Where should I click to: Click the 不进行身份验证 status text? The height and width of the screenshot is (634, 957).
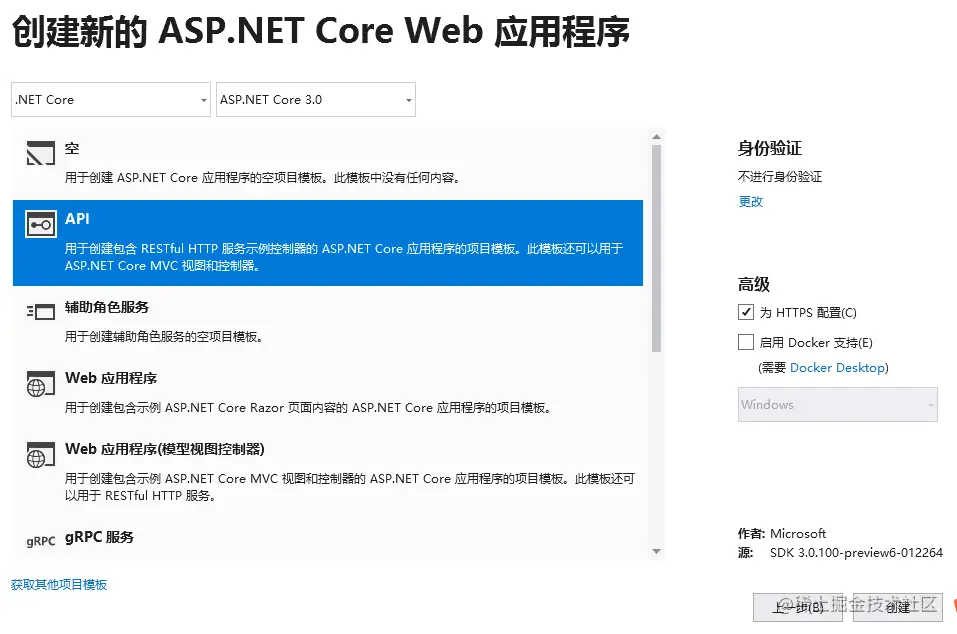pyautogui.click(x=780, y=176)
